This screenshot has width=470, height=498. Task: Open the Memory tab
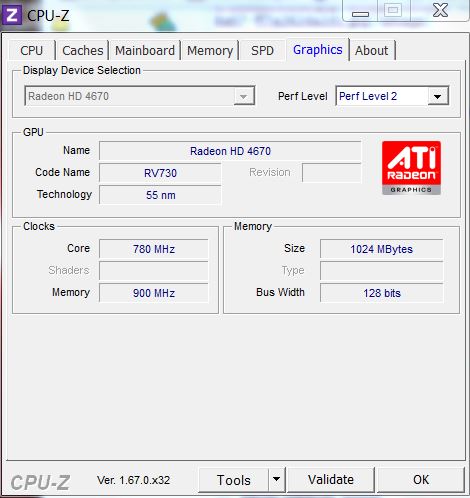click(210, 51)
